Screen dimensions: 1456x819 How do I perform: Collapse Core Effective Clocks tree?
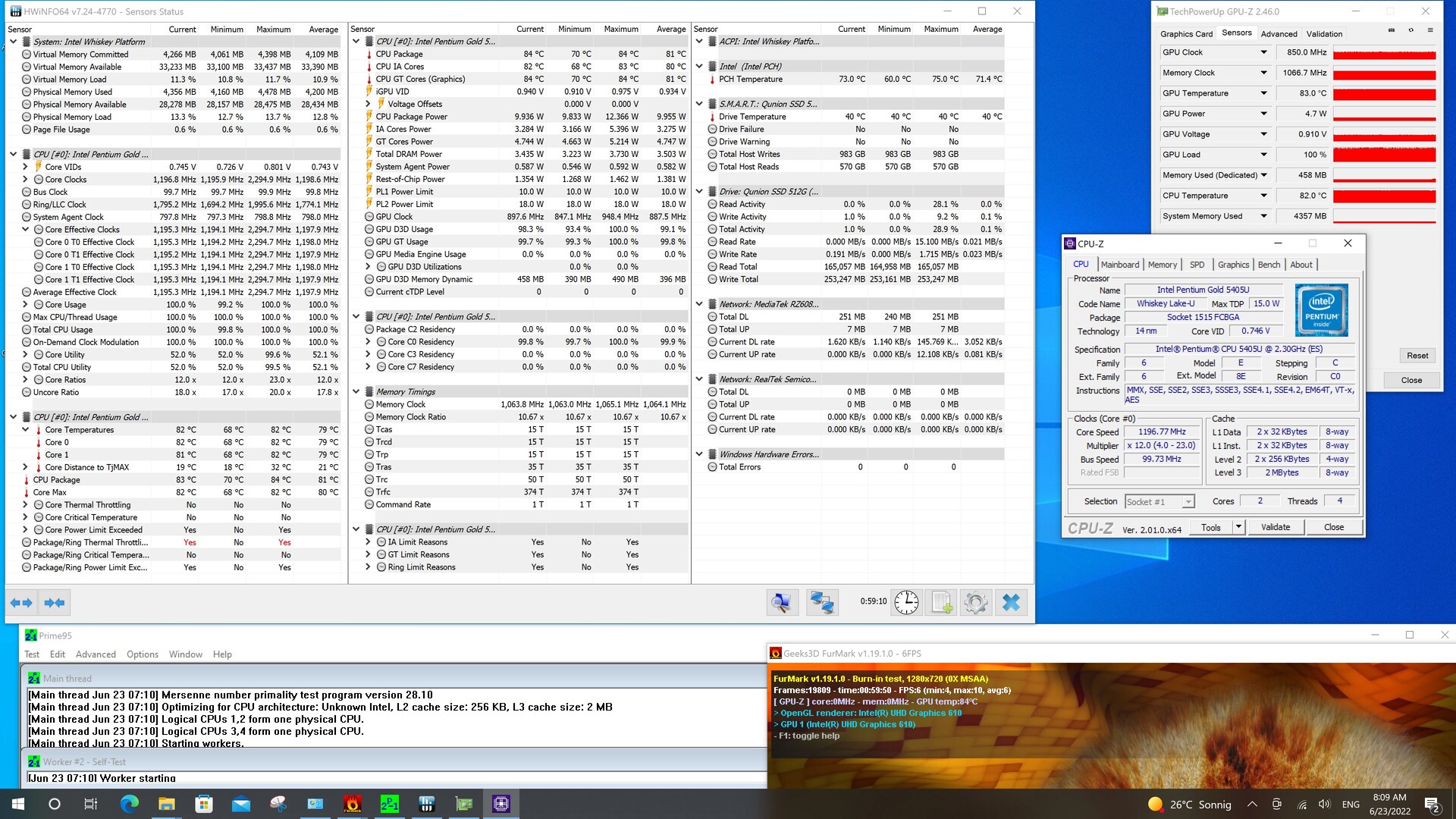25,229
